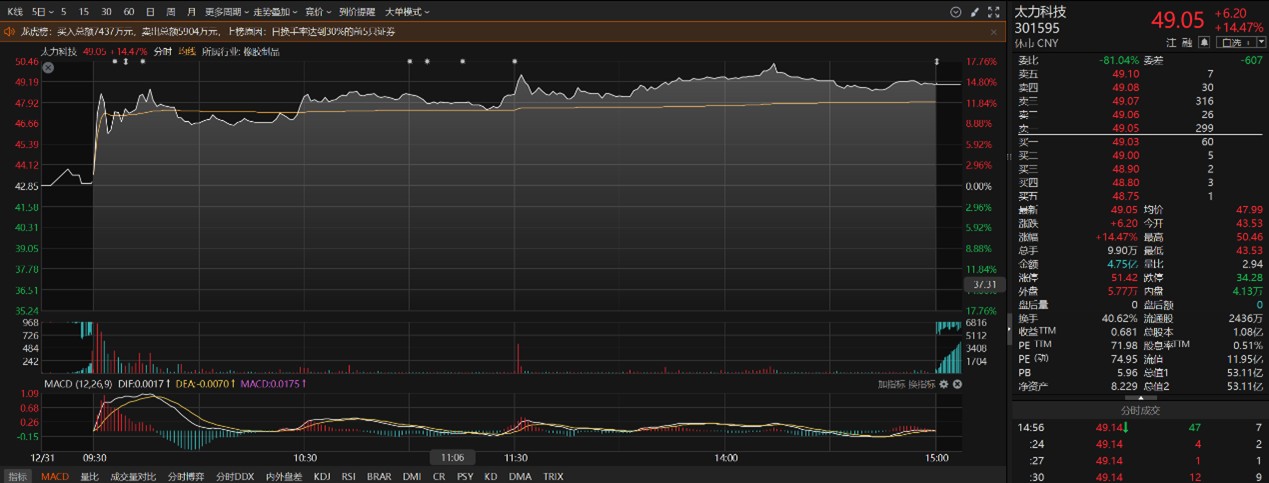Click the 加指标 button
Image resolution: width=1269 pixels, height=483 pixels.
pos(891,384)
